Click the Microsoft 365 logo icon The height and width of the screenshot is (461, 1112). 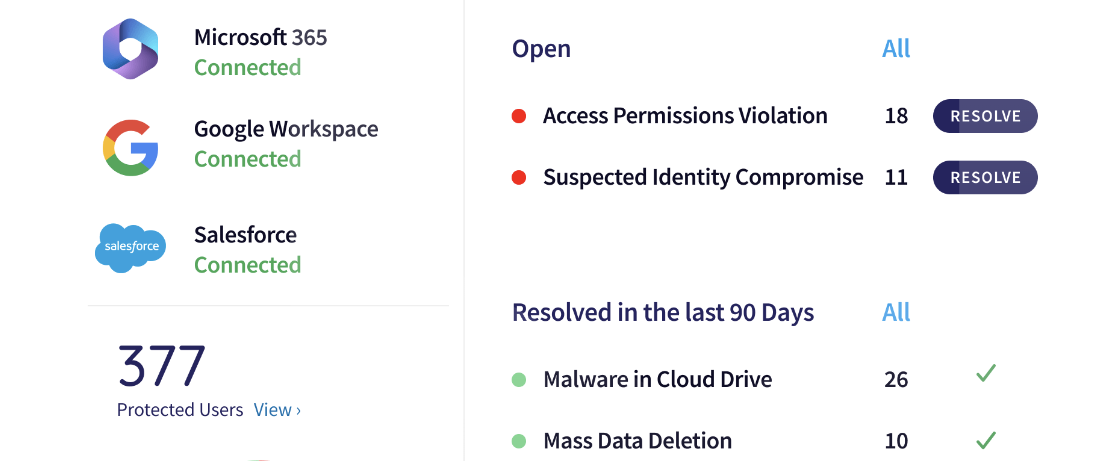[x=130, y=49]
